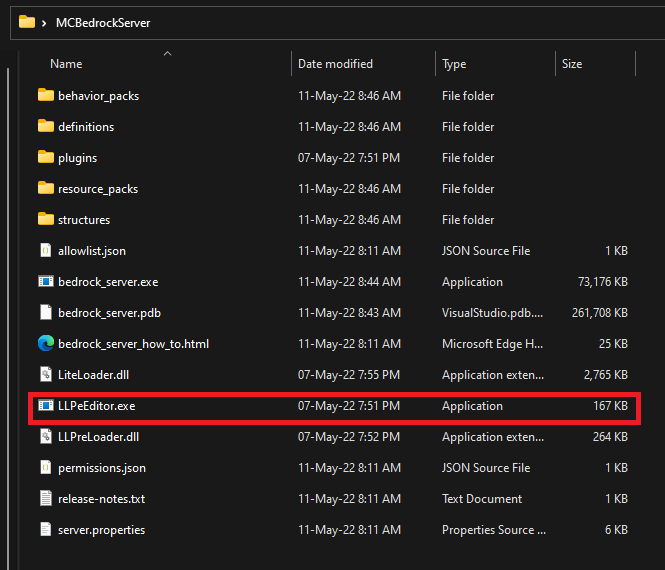Click the Properties Source type cell
Image resolution: width=665 pixels, height=570 pixels.
tap(494, 530)
